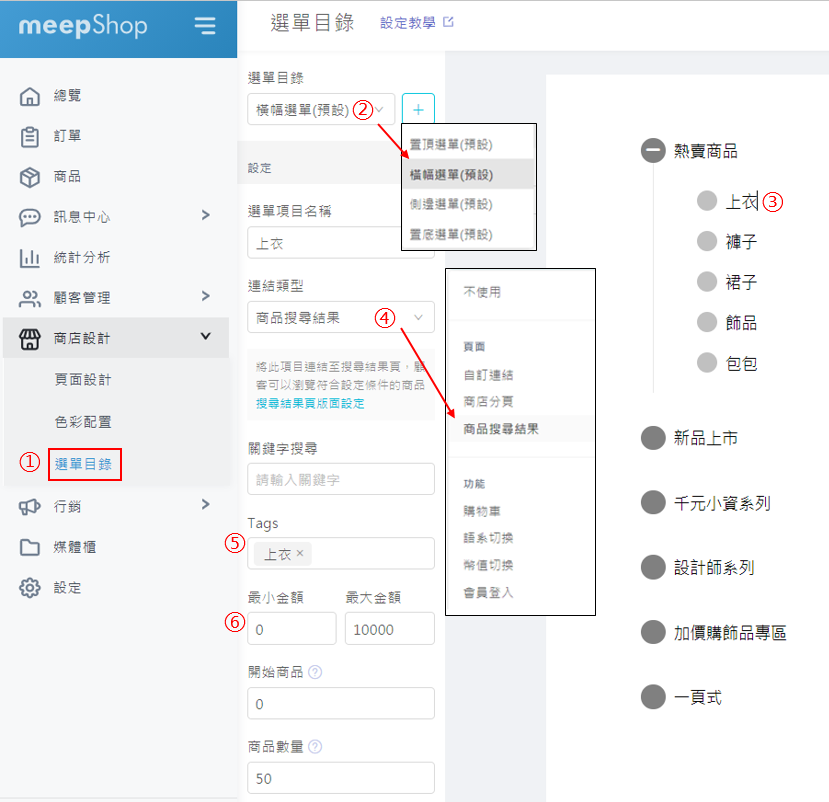Open 設定 gear icon in sidebar
This screenshot has height=802, width=829.
(x=30, y=587)
